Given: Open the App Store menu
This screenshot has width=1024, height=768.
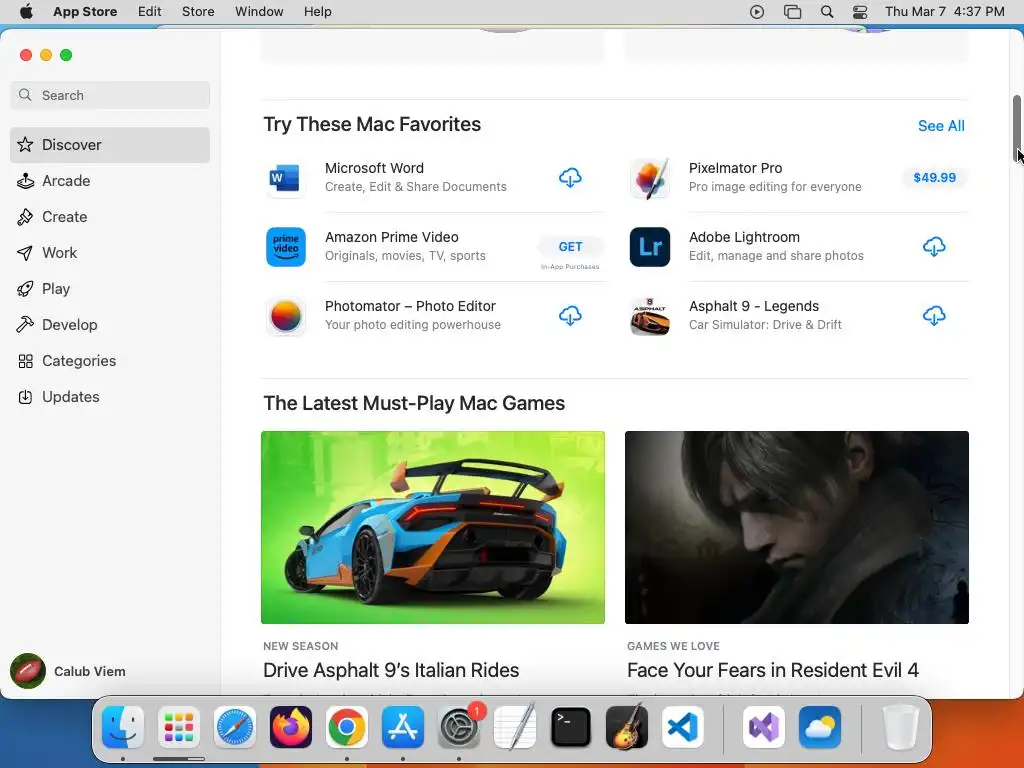Looking at the screenshot, I should [x=85, y=12].
